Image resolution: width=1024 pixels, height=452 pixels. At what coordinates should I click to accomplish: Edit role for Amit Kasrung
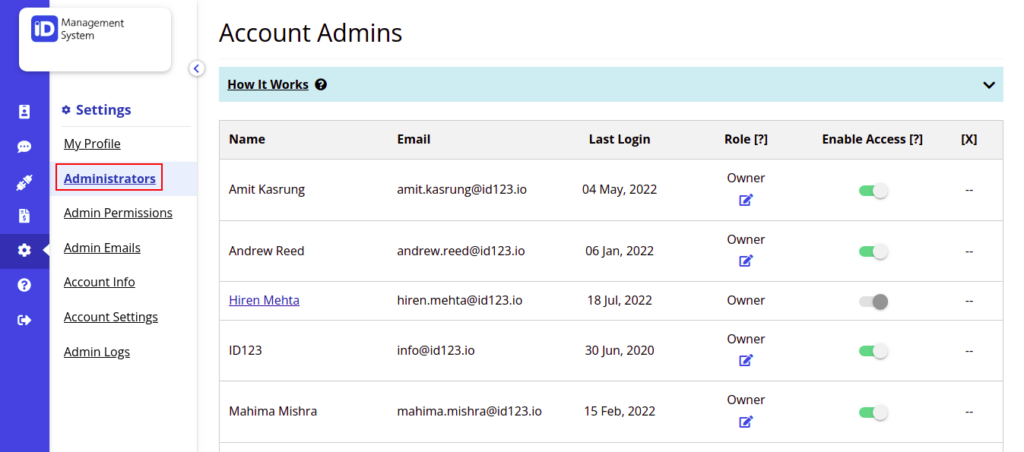[x=746, y=200]
